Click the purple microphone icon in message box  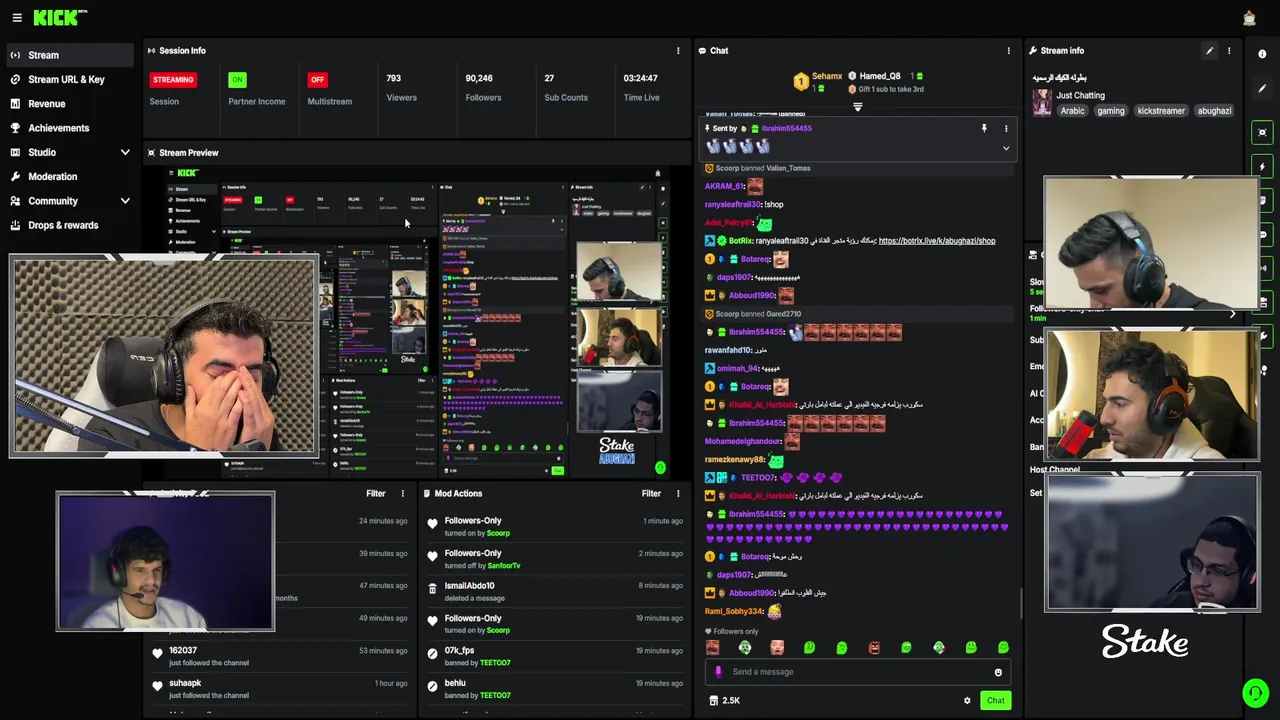click(x=718, y=672)
